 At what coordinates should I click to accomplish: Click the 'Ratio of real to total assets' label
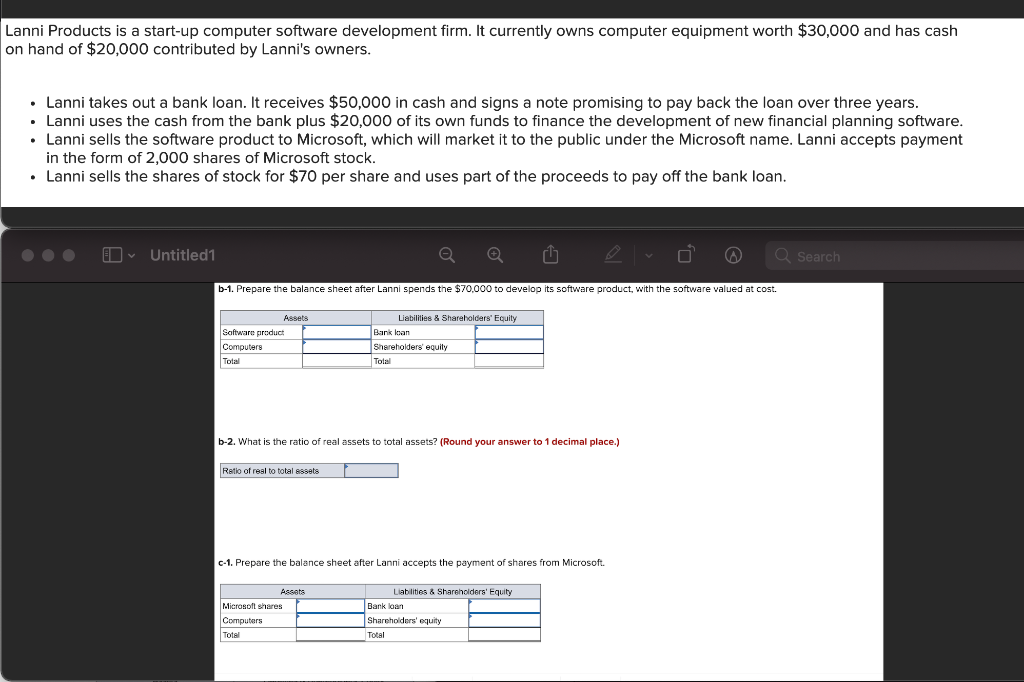click(x=270, y=471)
